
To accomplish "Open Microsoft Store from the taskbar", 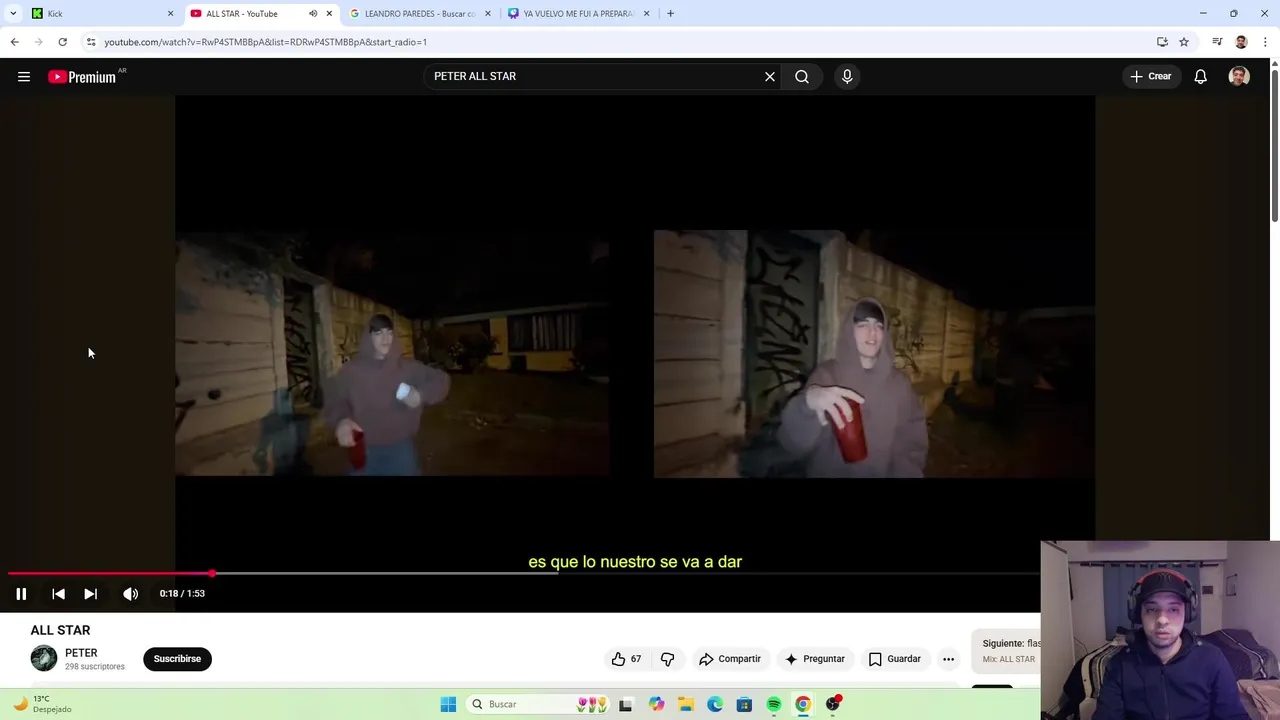I will point(744,704).
